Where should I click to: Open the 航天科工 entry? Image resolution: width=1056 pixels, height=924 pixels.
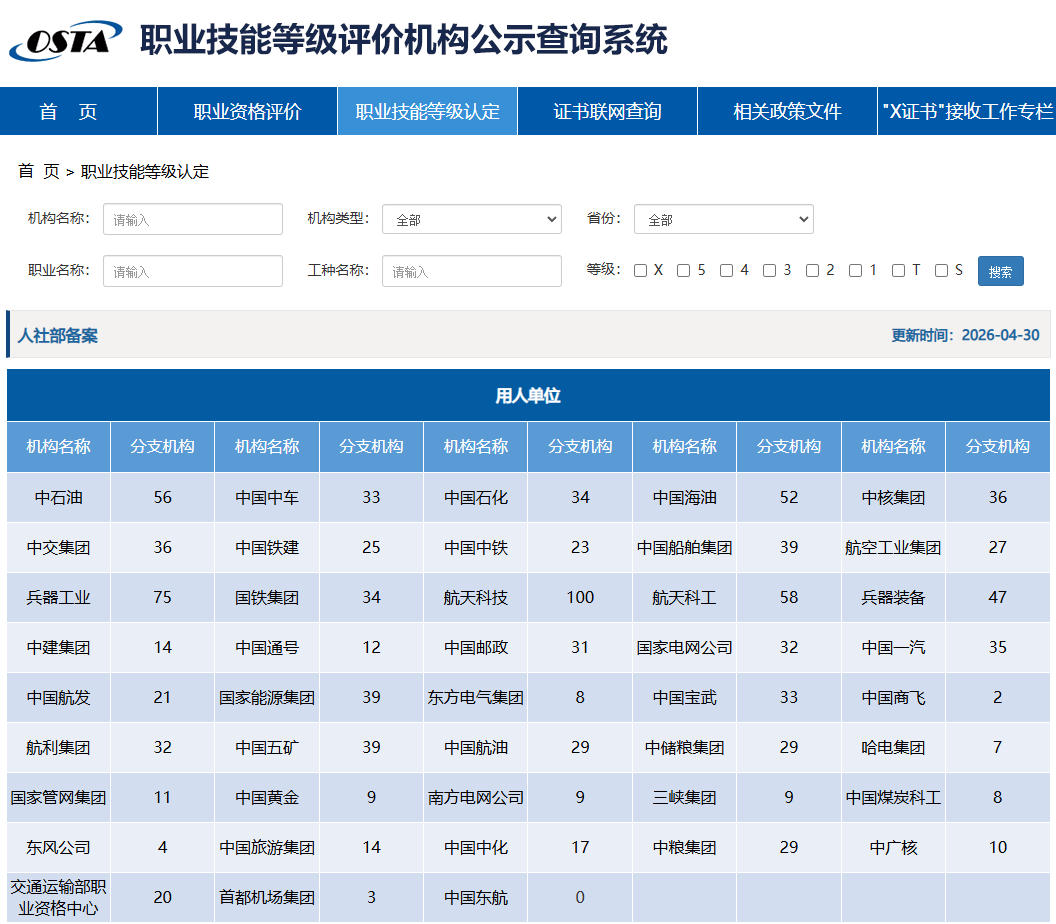point(684,597)
